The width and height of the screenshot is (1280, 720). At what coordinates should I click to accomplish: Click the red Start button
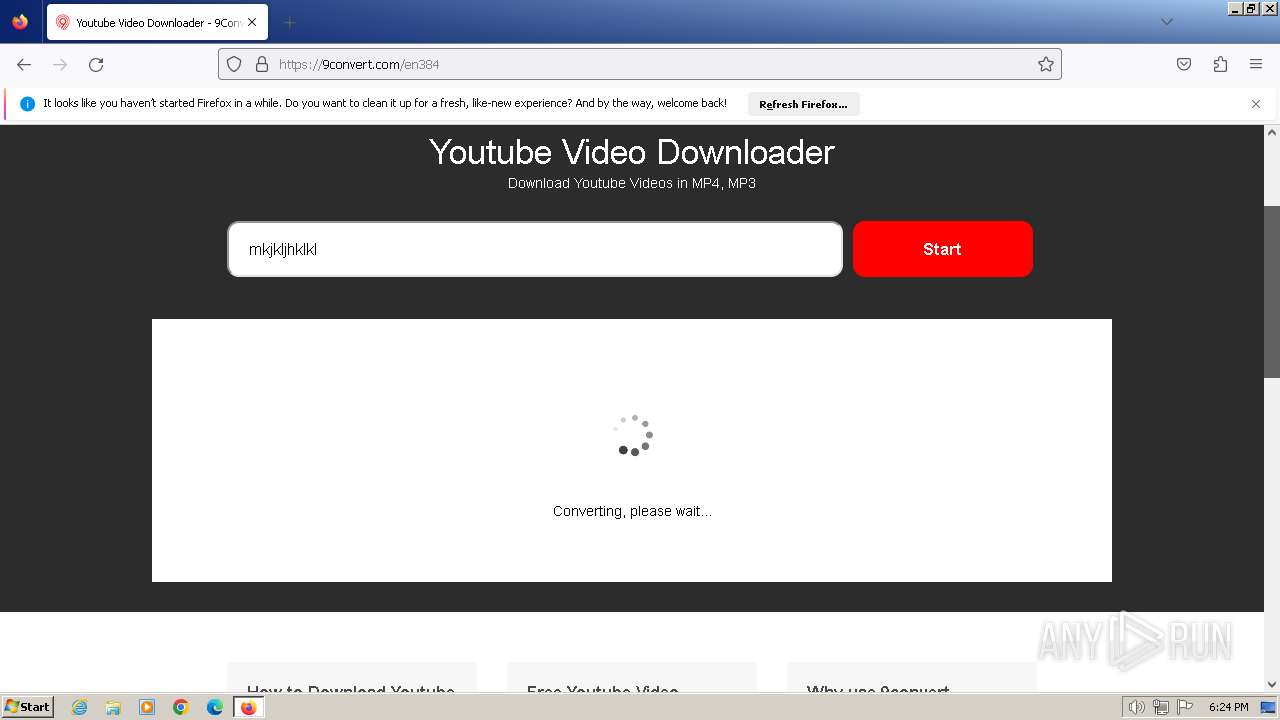click(x=942, y=249)
